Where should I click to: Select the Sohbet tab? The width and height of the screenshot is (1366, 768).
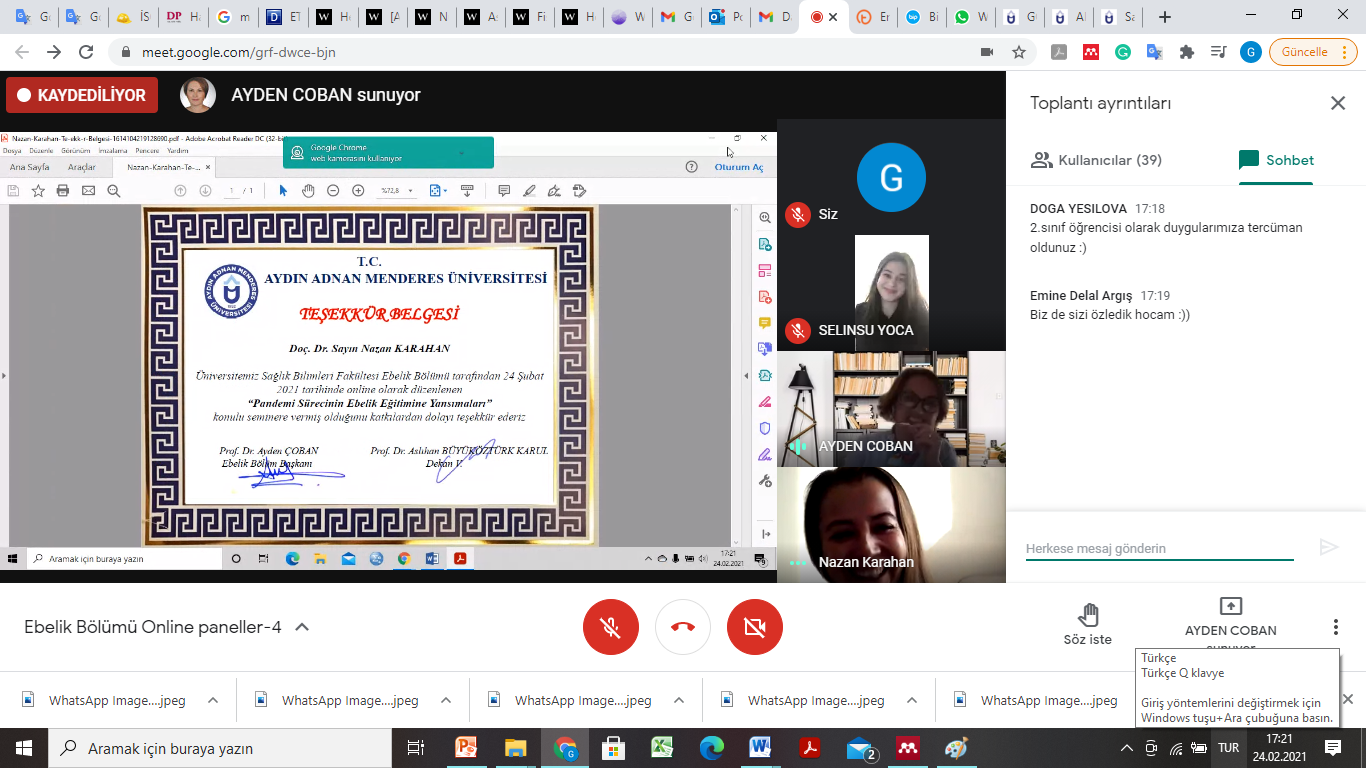coord(1276,160)
